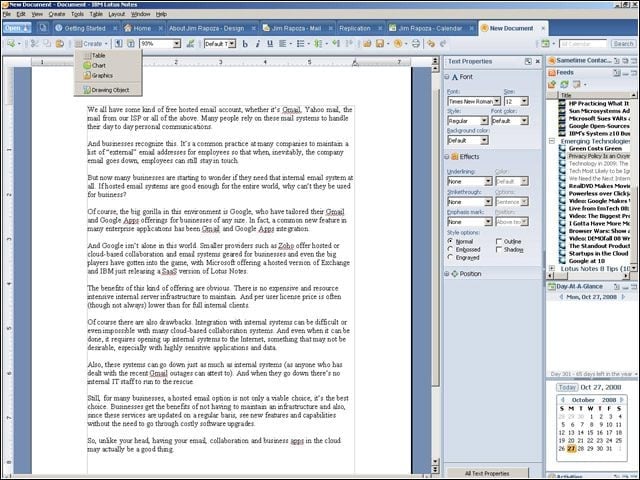Click the indent icon next to numbering

(336, 44)
